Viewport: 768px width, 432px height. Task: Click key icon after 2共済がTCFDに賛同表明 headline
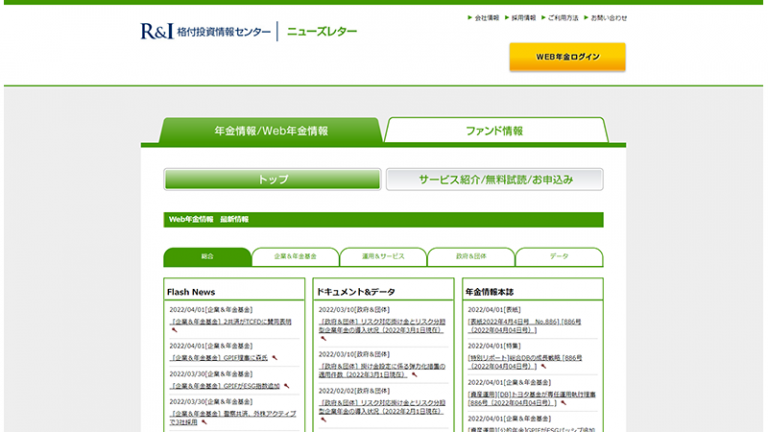(174, 330)
